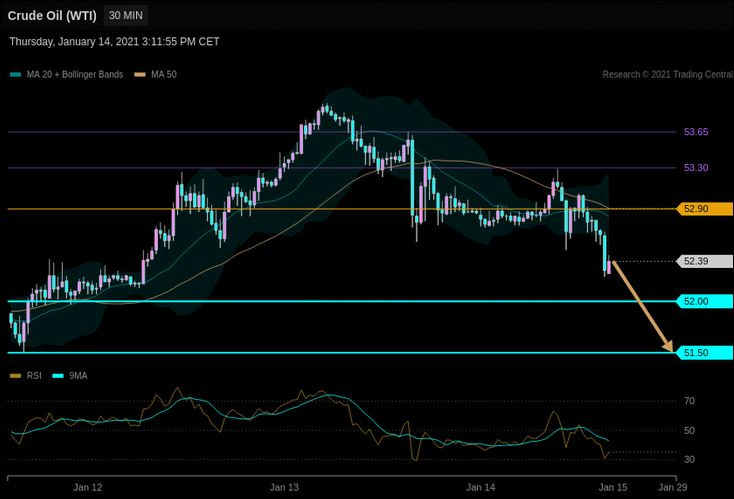Click the 'MA 50' legend label
Screen dimensions: 734x499
coord(164,74)
